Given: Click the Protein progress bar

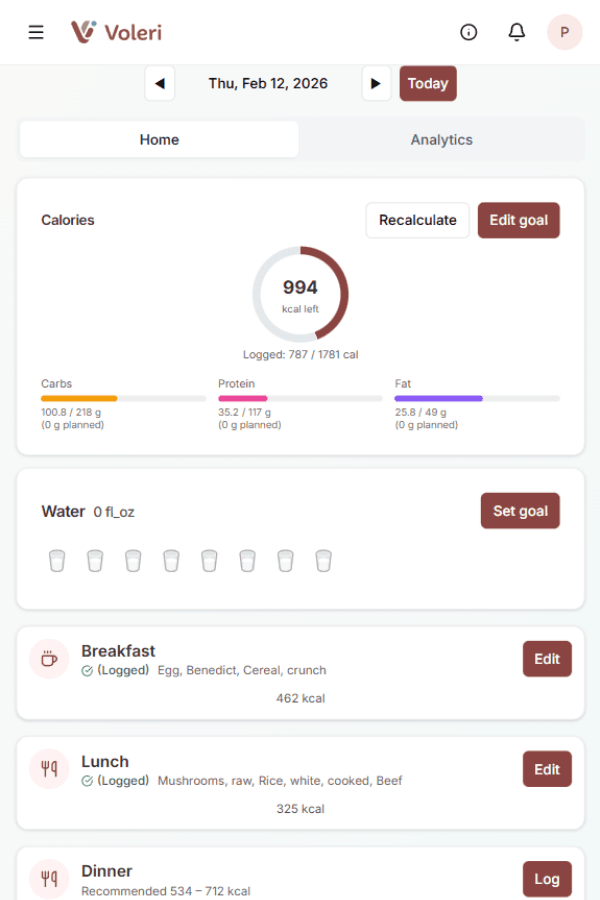Looking at the screenshot, I should [x=300, y=397].
